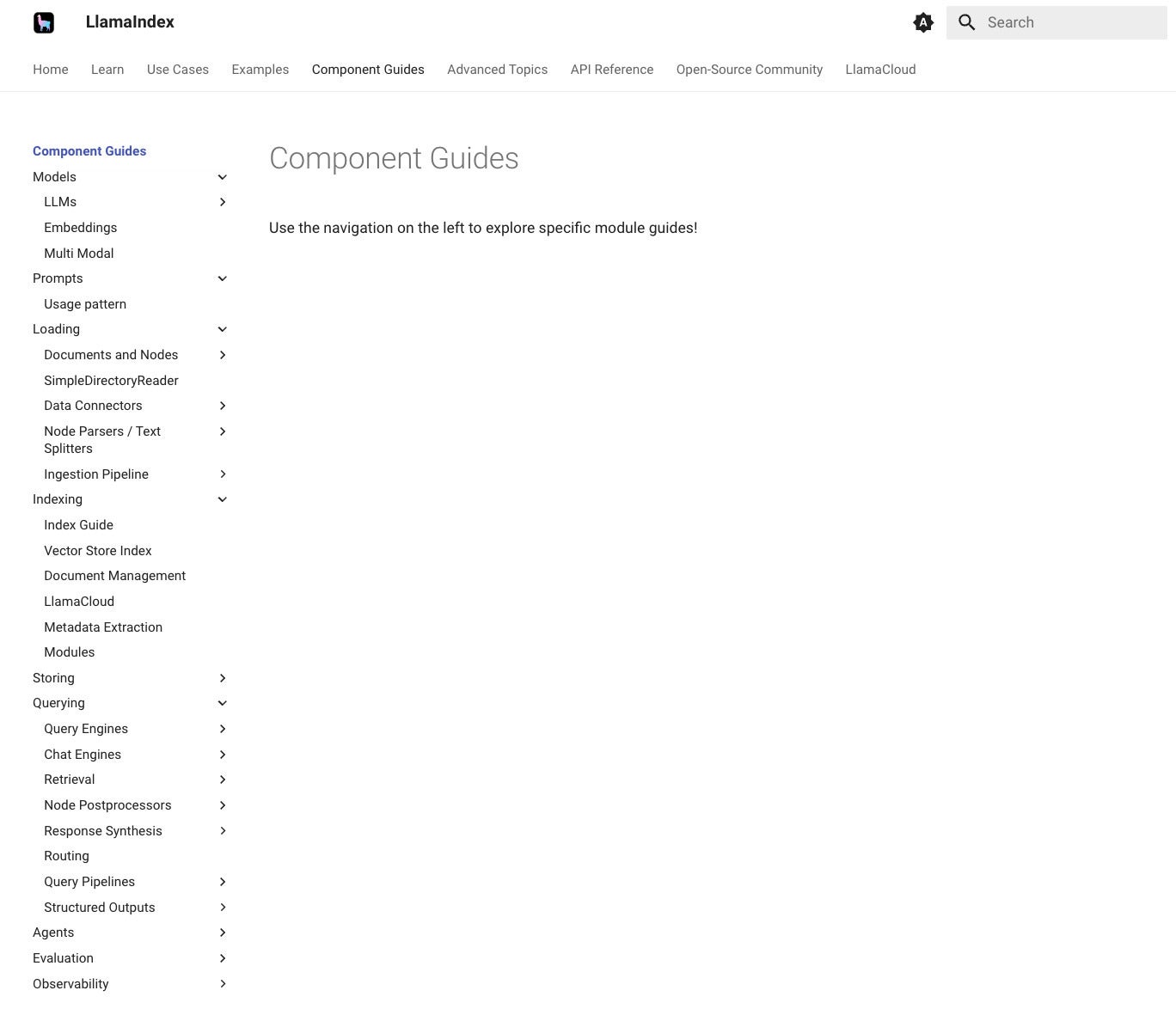Expand the Response Synthesis chevron
This screenshot has height=1015, width=1176.
coord(223,831)
